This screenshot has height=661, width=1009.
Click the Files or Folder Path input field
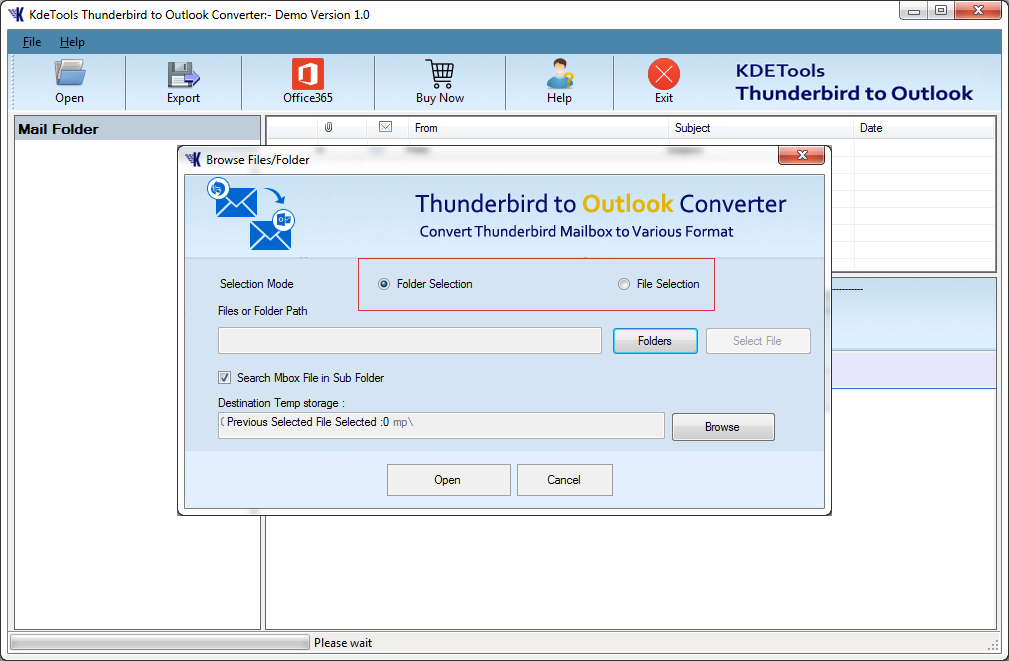tap(409, 340)
